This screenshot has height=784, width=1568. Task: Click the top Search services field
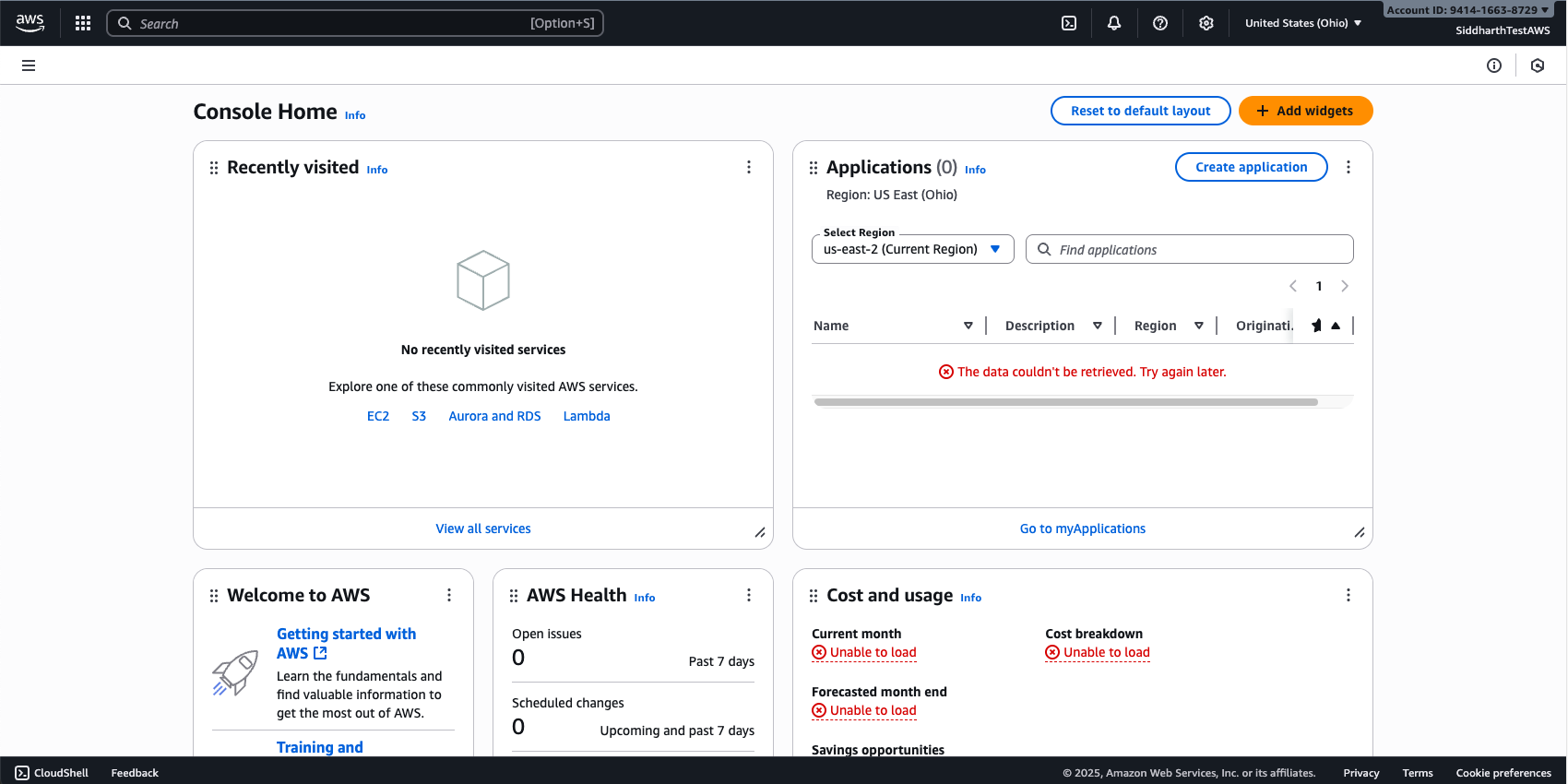click(x=355, y=23)
